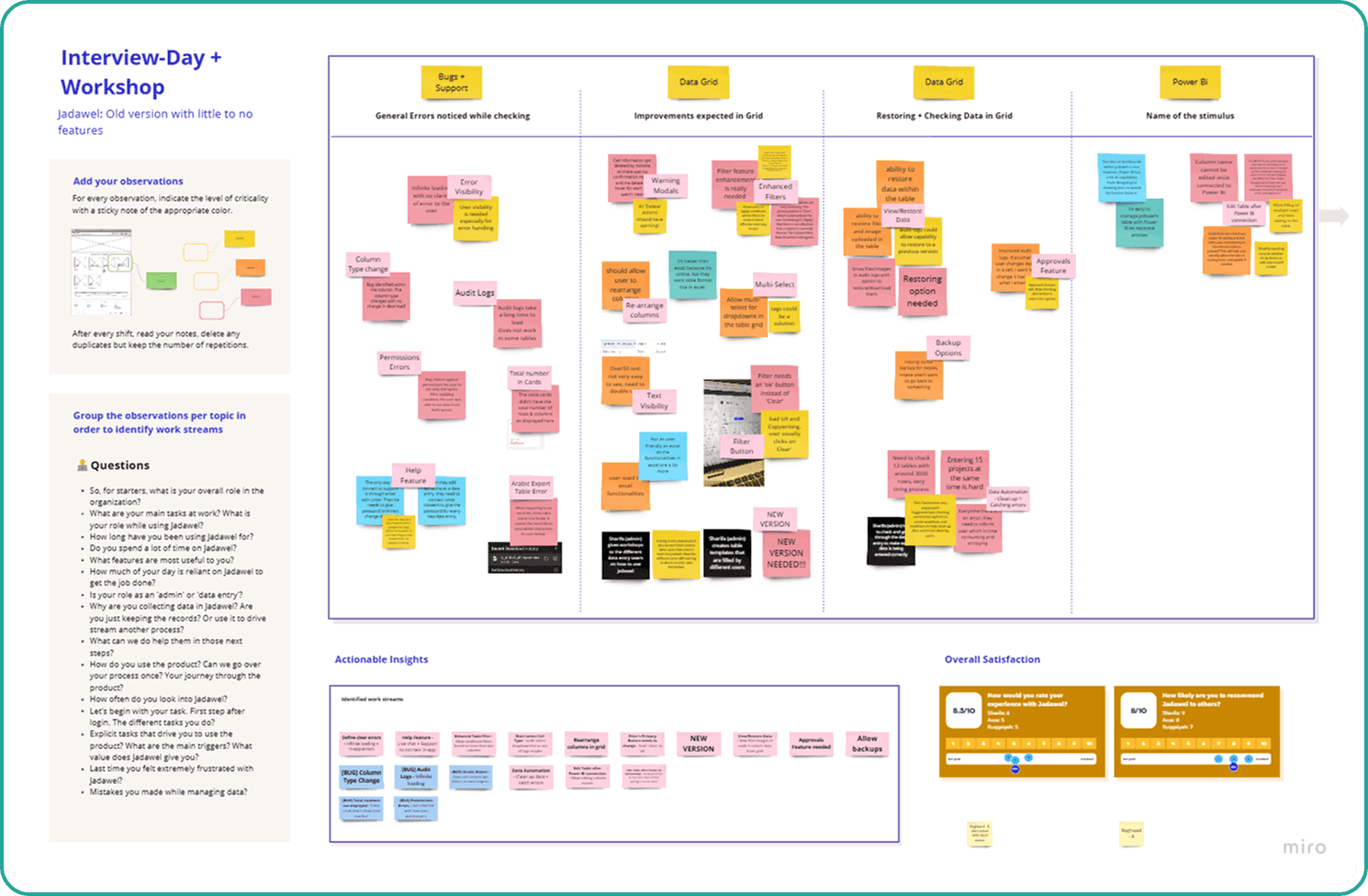The height and width of the screenshot is (896, 1368).
Task: Click 'Entering 15 projects' sticky note
Action: point(965,473)
